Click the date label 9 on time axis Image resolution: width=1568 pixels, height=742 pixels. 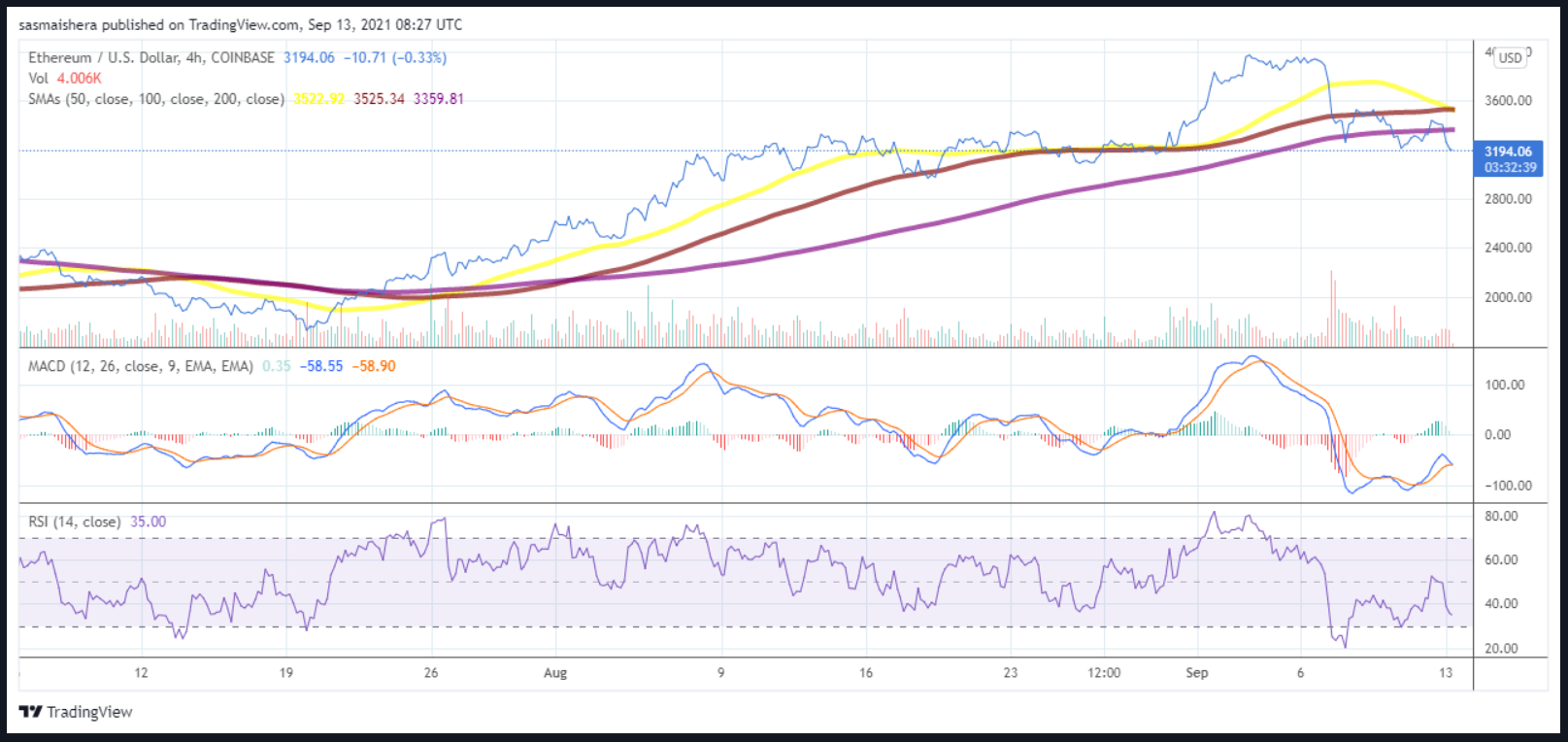click(720, 672)
